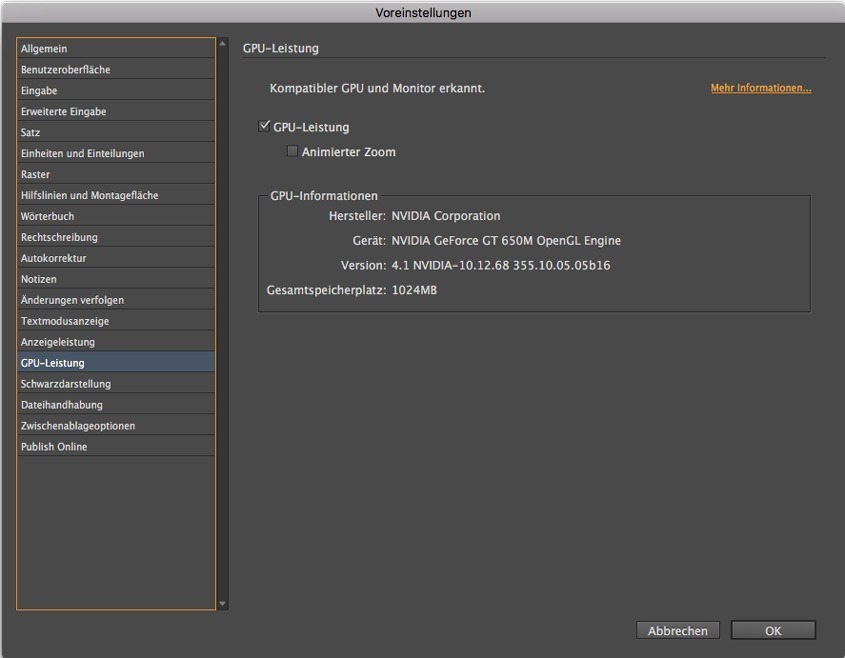Click the category list scroll-up arrow
This screenshot has height=658, width=845.
coord(223,44)
